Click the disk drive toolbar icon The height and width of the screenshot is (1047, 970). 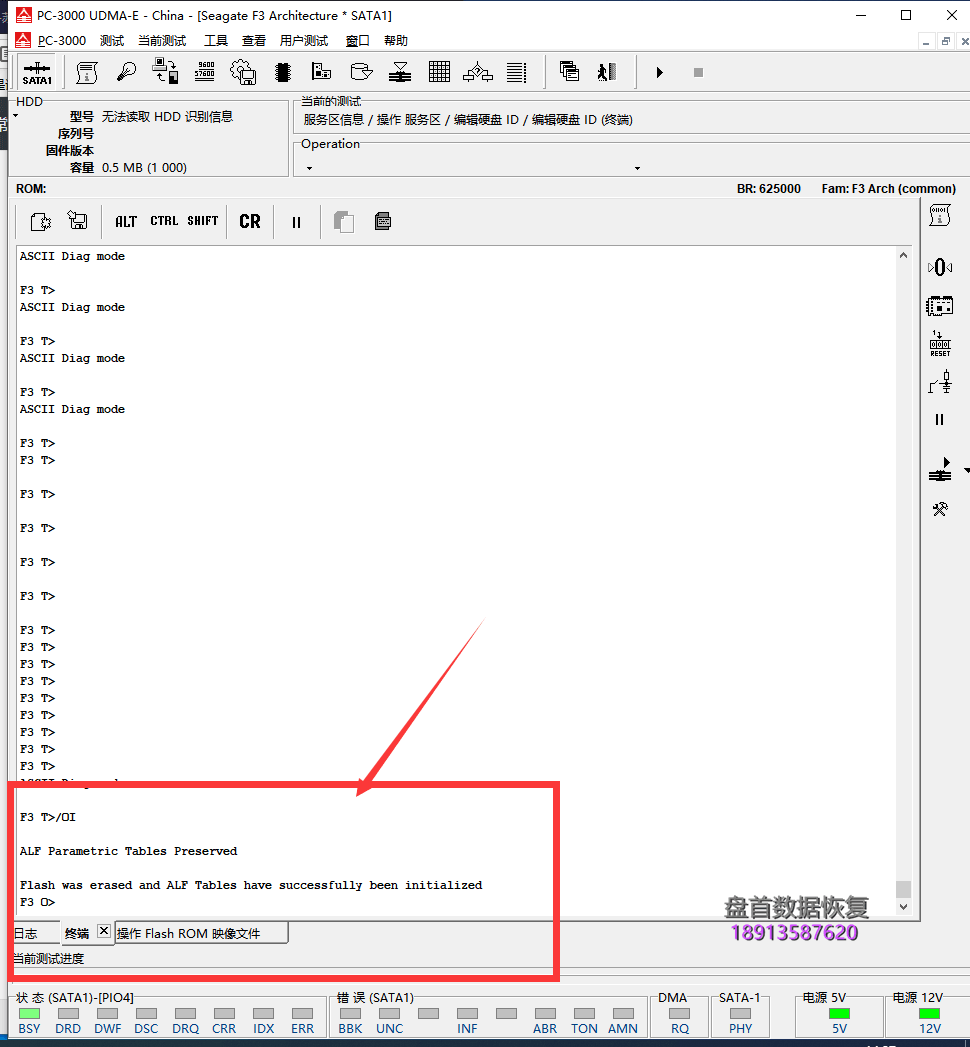point(360,71)
